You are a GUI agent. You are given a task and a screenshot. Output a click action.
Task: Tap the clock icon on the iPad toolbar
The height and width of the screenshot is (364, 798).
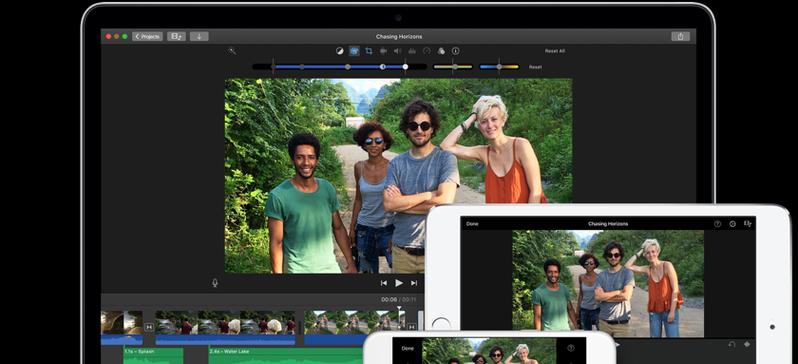click(732, 224)
